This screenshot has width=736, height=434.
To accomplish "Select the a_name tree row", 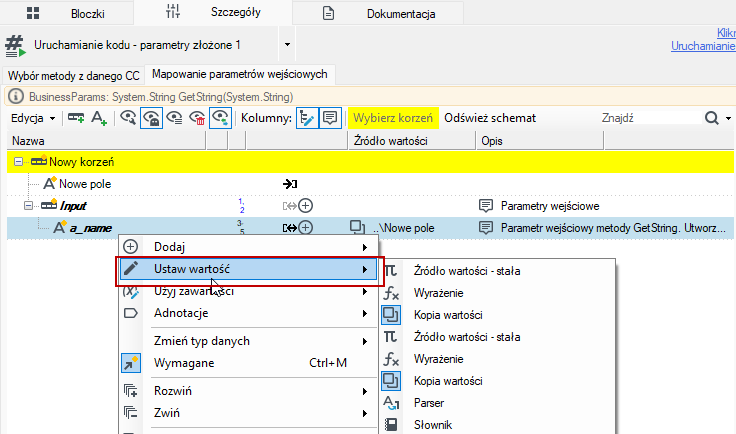I will pos(370,228).
